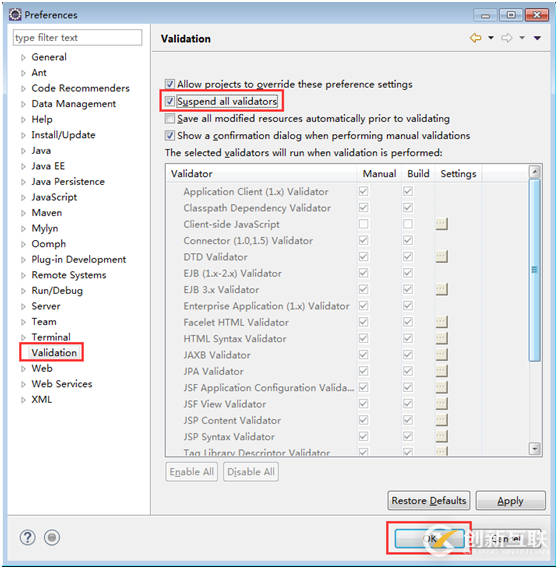558x569 pixels.
Task: Expand the Java EE tree node
Action: click(23, 167)
